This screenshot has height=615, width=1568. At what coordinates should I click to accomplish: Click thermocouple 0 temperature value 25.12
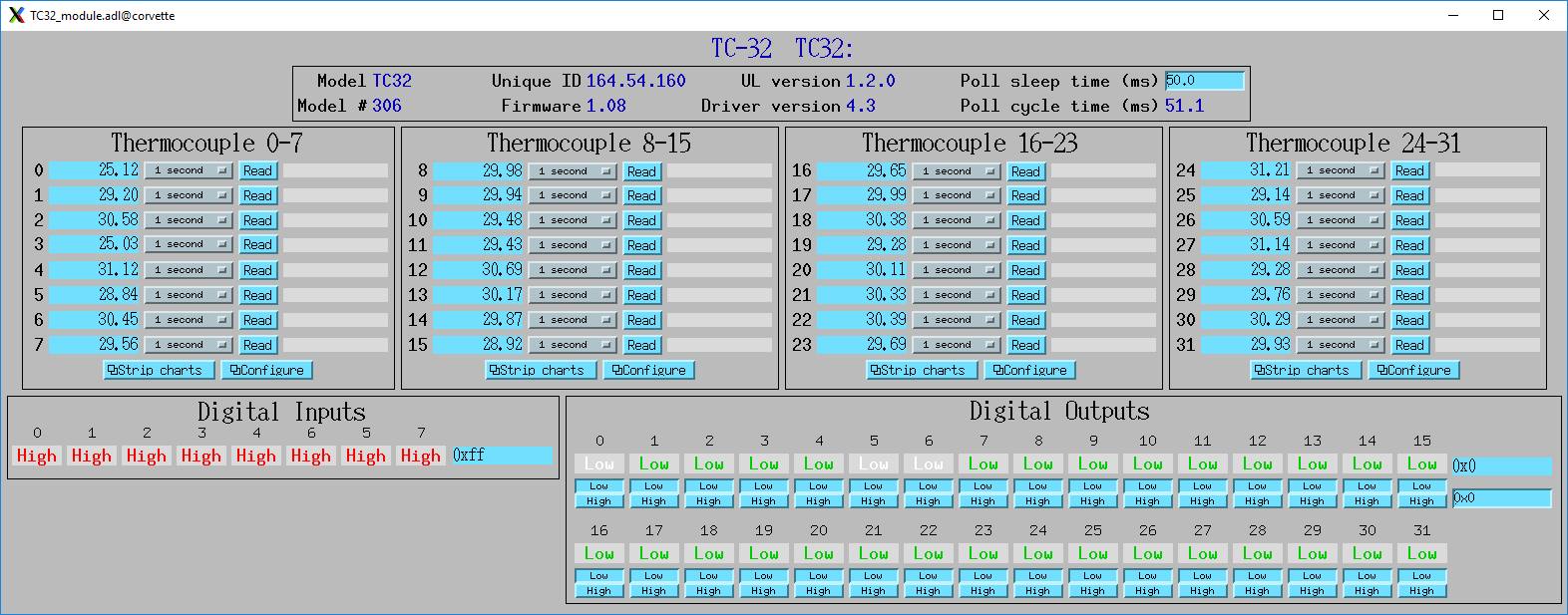(x=95, y=170)
